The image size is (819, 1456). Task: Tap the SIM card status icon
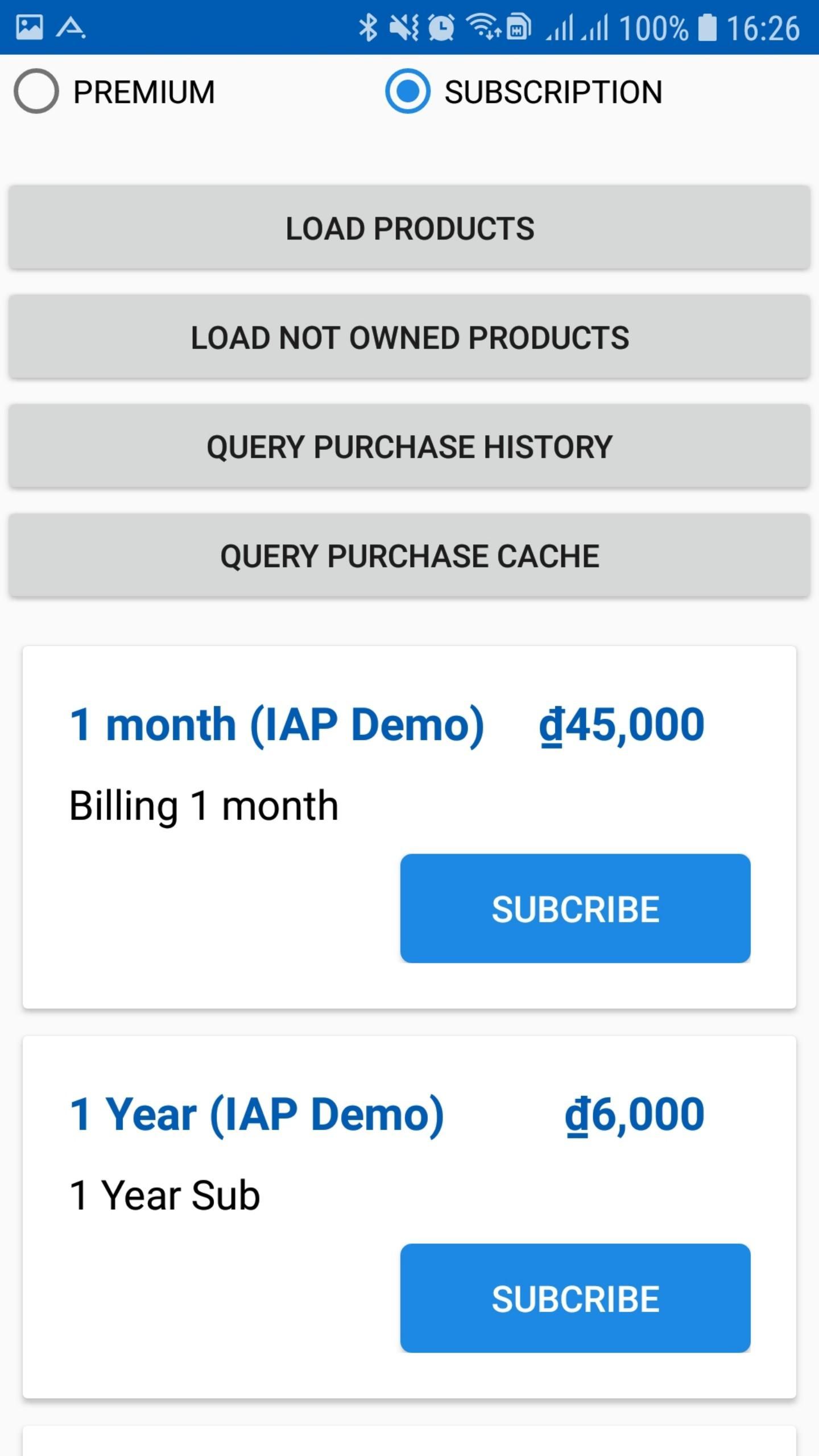(x=519, y=27)
